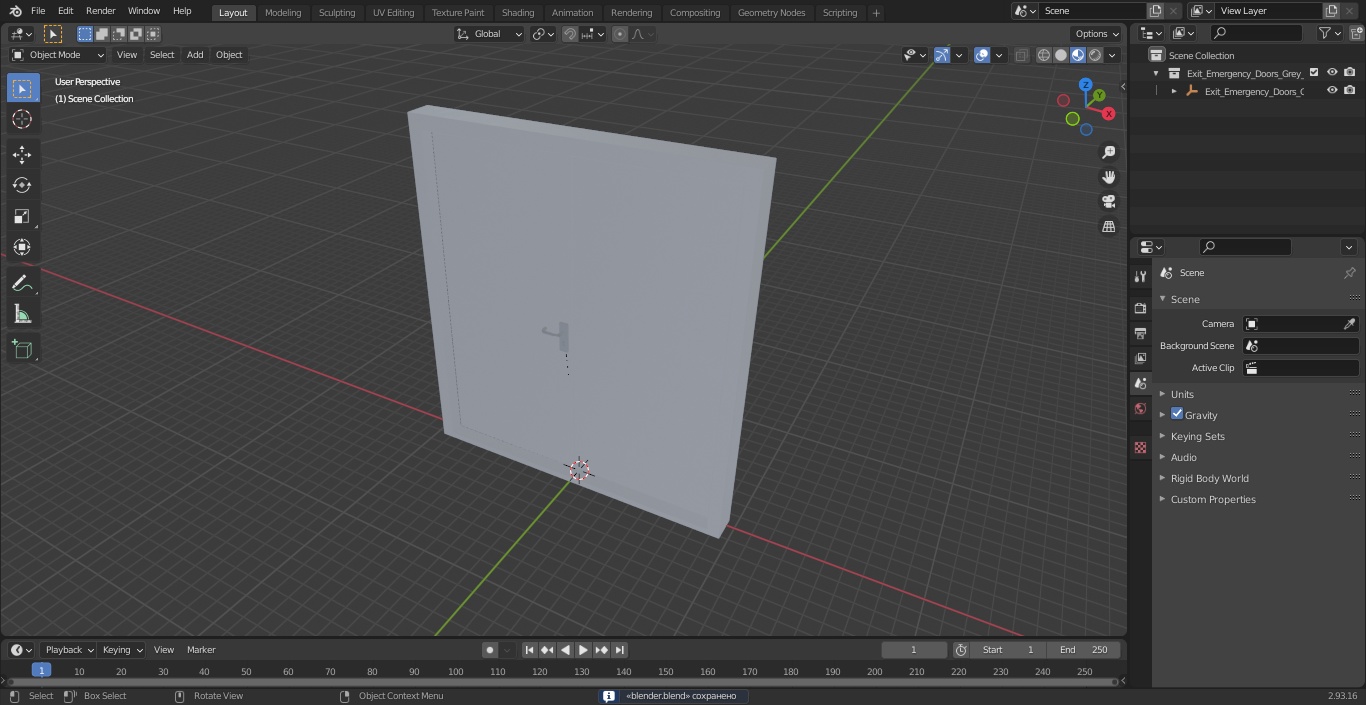Jump to the animation end frame

pos(619,650)
